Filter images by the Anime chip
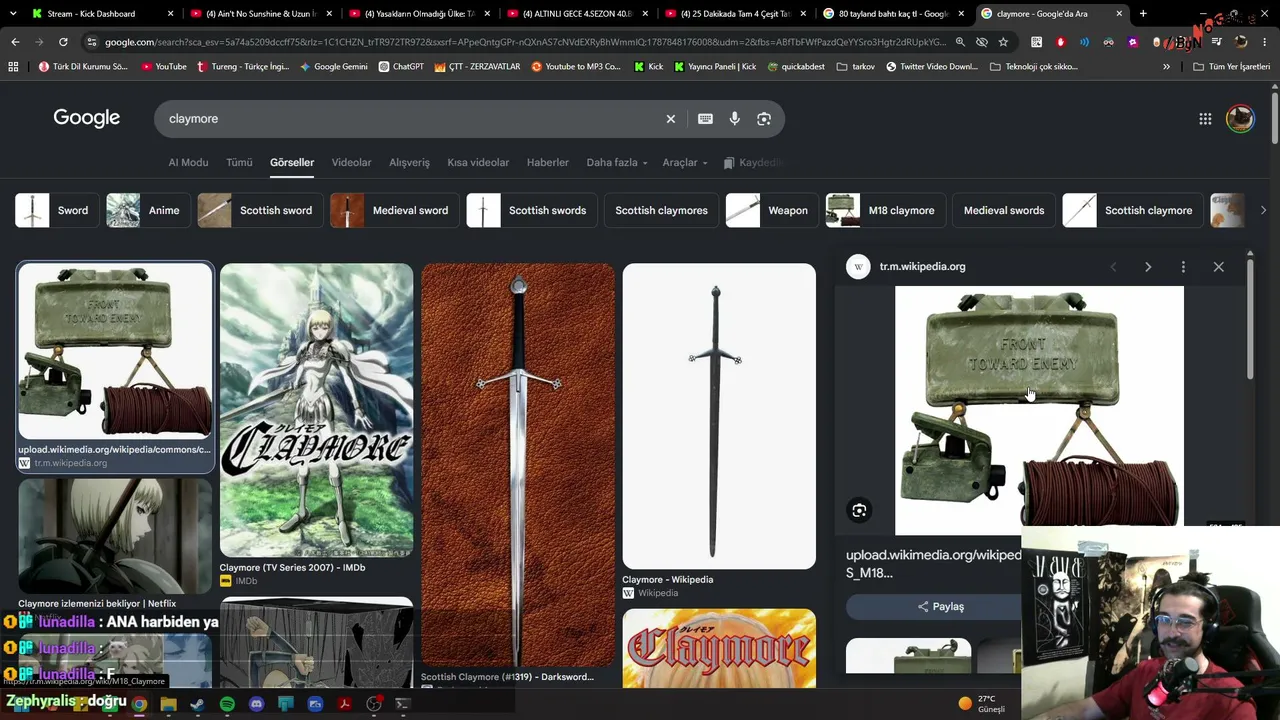 [x=148, y=211]
